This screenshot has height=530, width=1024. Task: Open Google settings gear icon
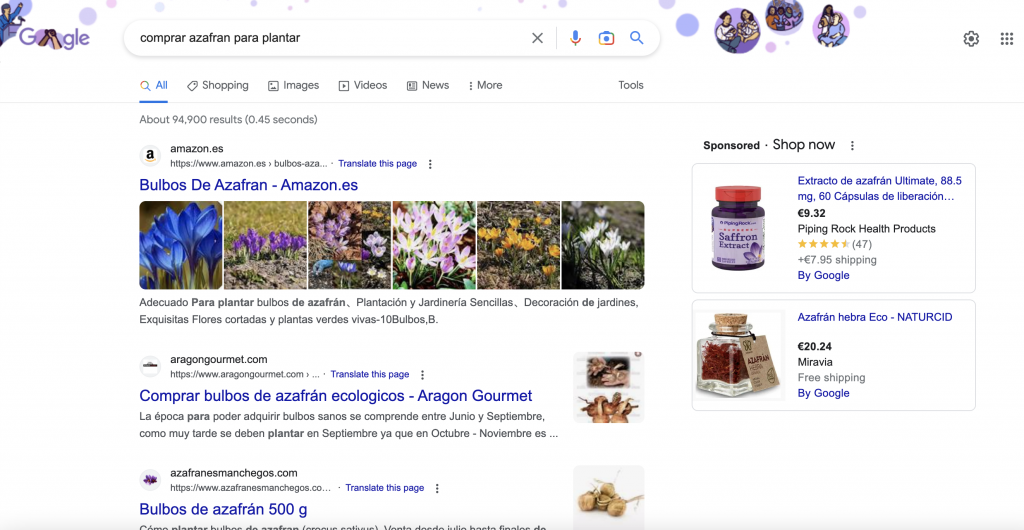[x=971, y=39]
